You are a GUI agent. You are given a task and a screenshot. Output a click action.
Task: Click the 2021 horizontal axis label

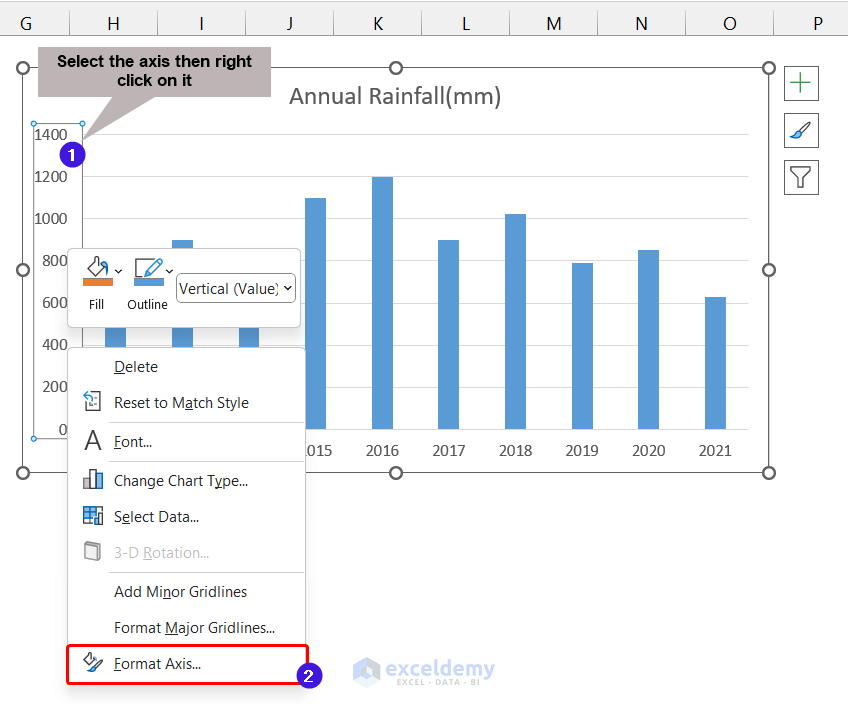pos(715,450)
